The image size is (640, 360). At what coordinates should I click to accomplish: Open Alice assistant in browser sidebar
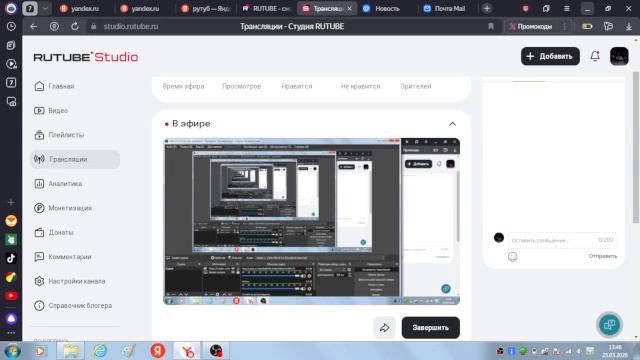point(11,318)
